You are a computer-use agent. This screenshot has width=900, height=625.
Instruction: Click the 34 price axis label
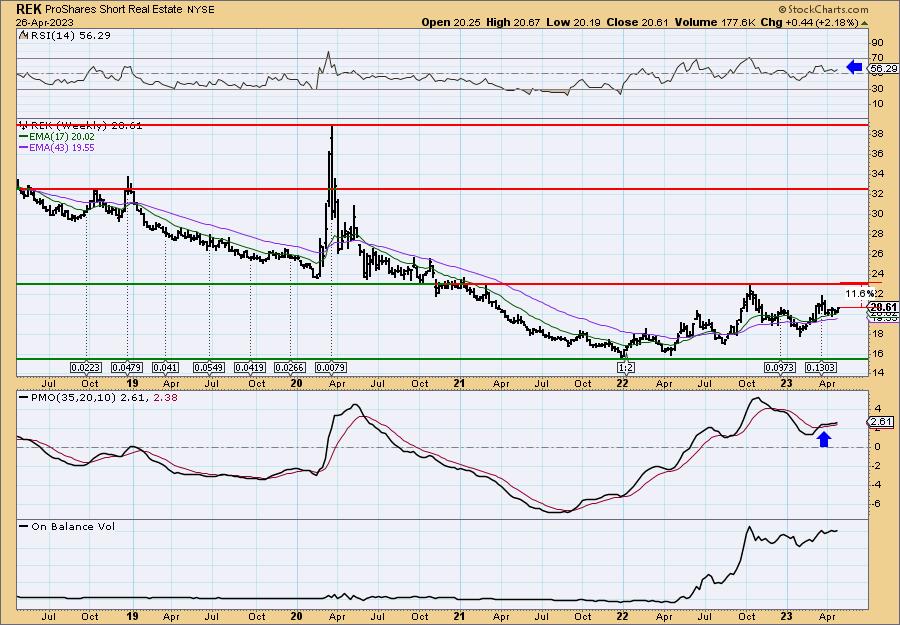(878, 173)
